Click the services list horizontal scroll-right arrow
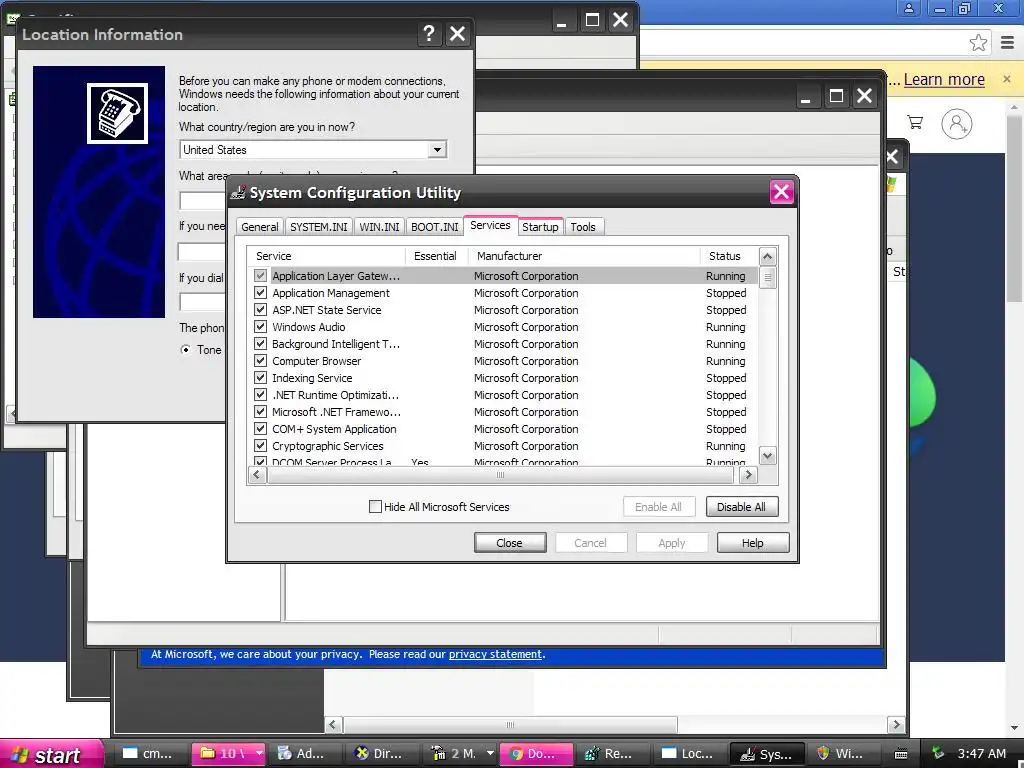This screenshot has height=768, width=1024. [748, 475]
